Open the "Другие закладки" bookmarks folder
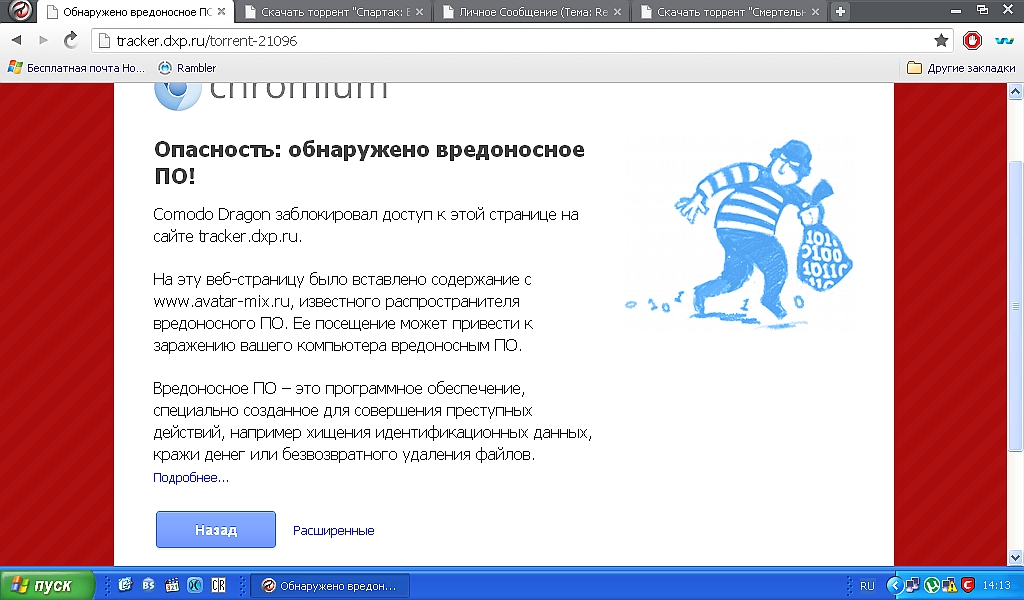Screen dimensions: 1024x600 961,68
